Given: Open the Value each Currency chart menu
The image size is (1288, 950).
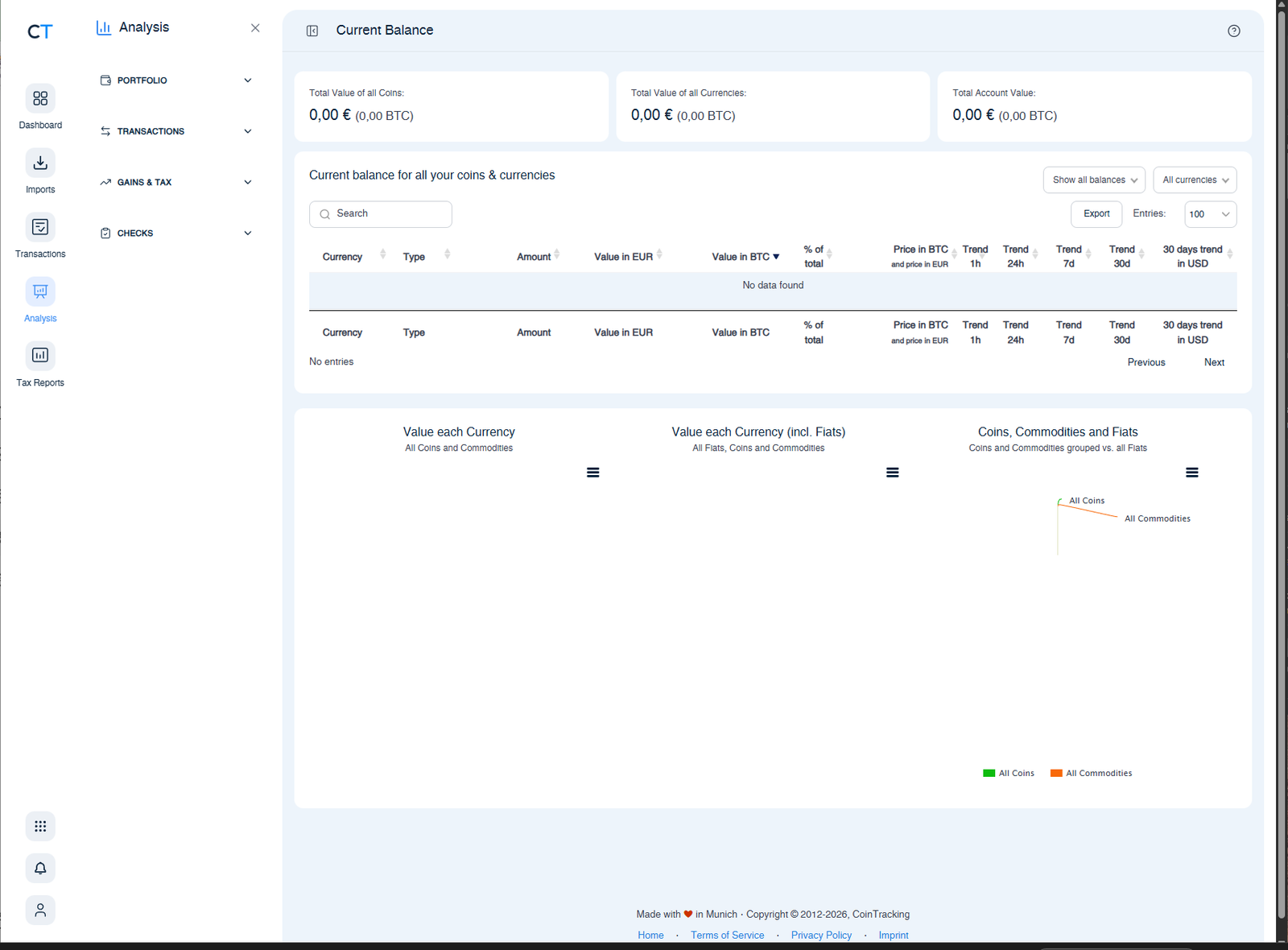Looking at the screenshot, I should 593,472.
